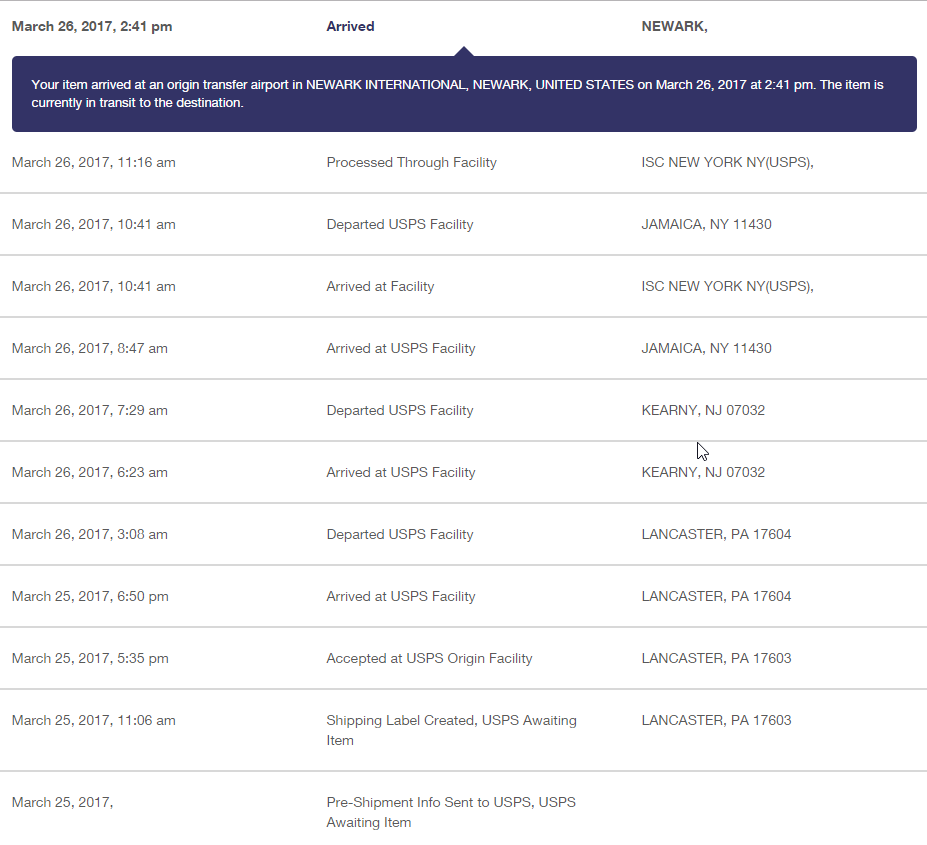Click the dark tooltip describing arrival at Newark International
The height and width of the screenshot is (845, 927).
pos(464,94)
